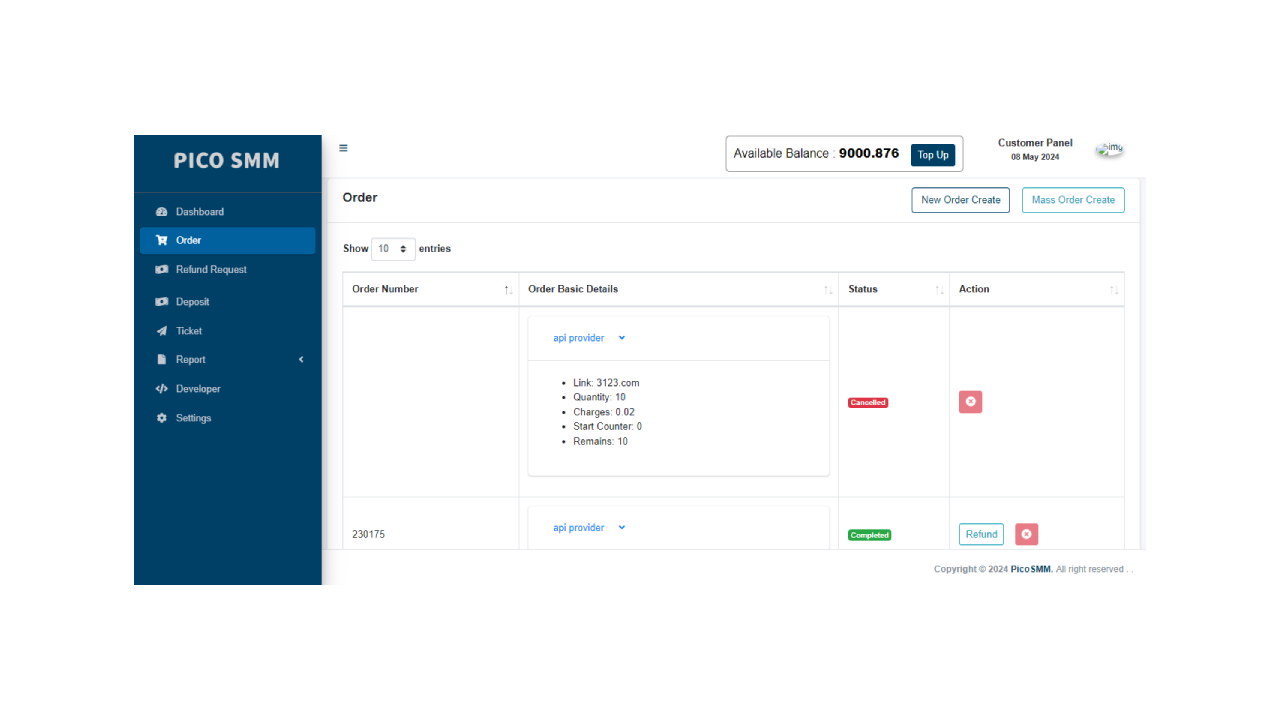
Task: Open the entries count dropdown
Action: coord(392,248)
